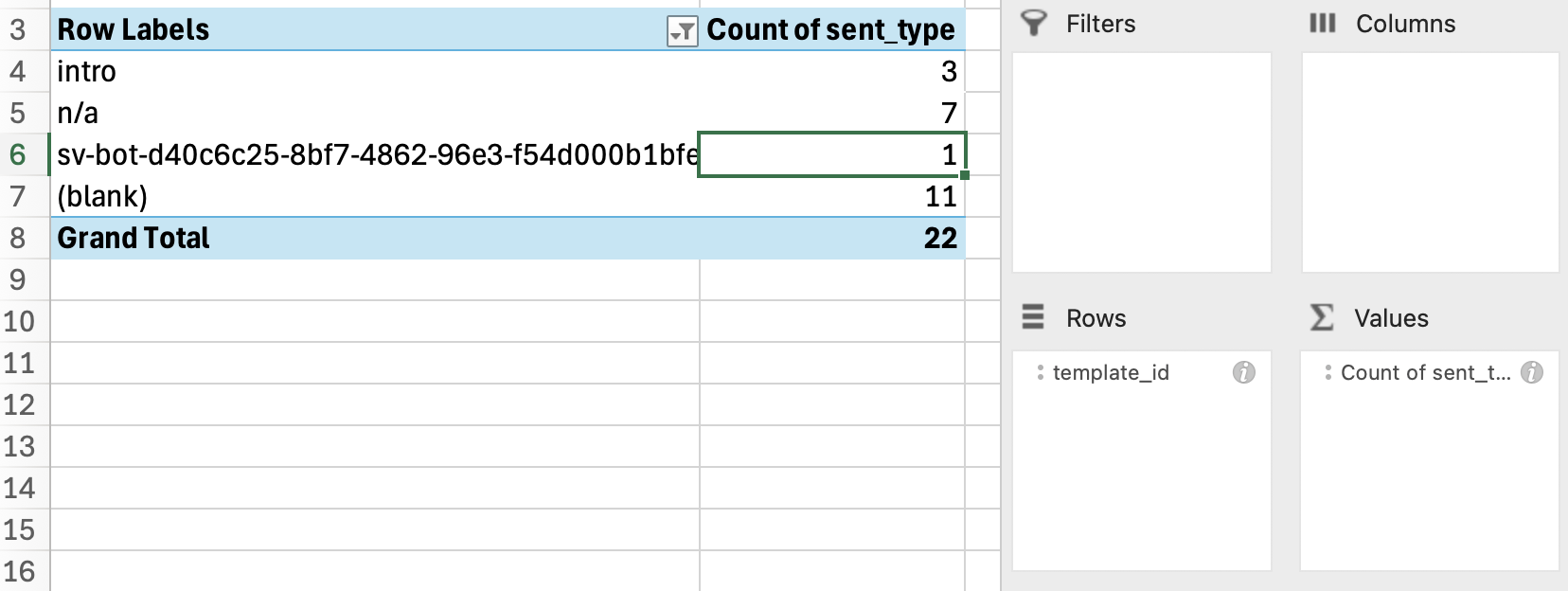
Task: Click the empty Columns drop area
Action: pyautogui.click(x=1429, y=162)
